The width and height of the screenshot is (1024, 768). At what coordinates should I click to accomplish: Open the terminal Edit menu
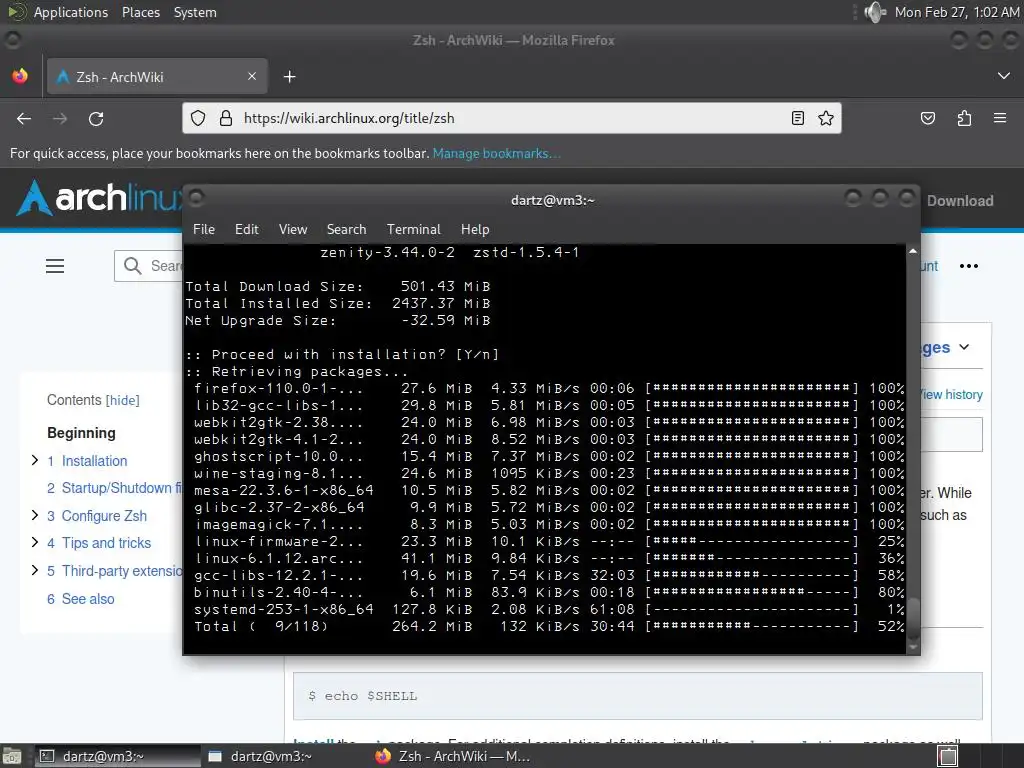(247, 229)
